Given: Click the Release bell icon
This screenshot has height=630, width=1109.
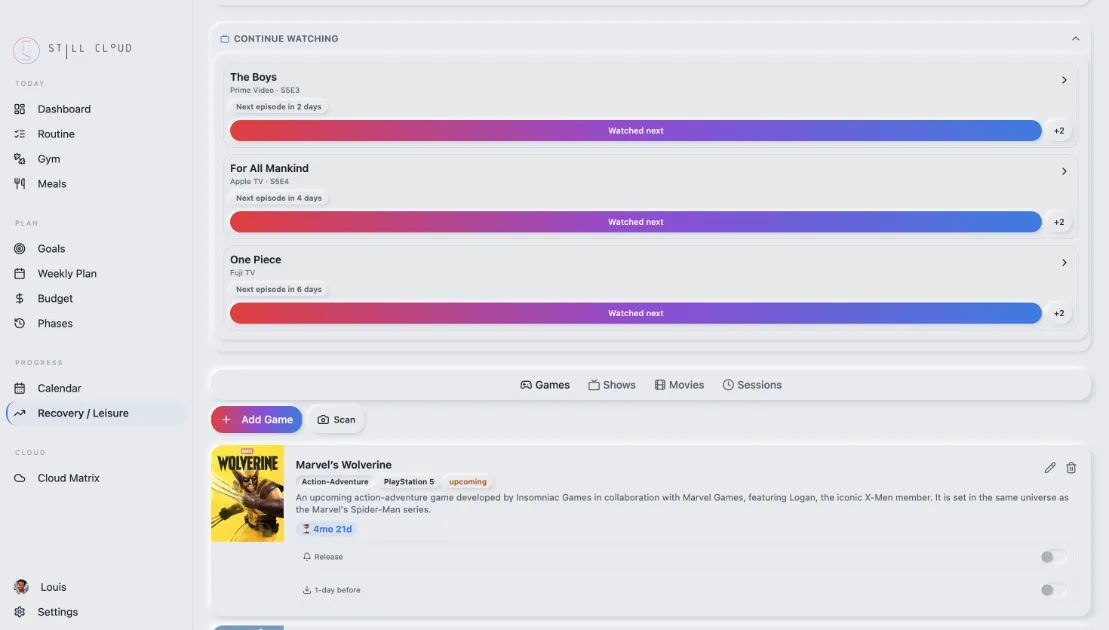Looking at the screenshot, I should coord(307,556).
